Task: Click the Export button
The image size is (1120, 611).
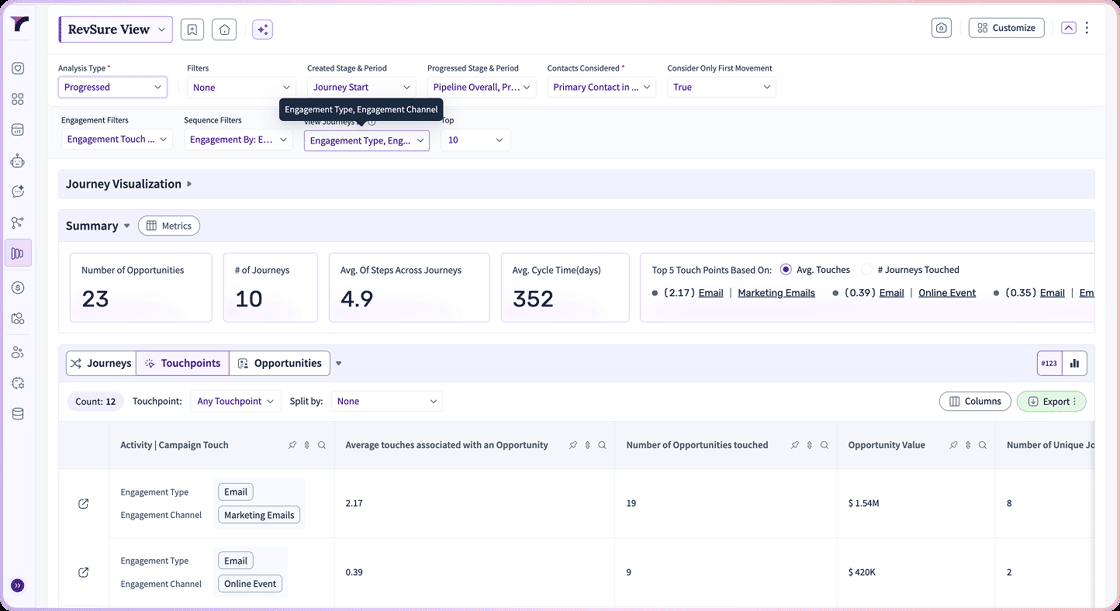Action: [x=1051, y=402]
